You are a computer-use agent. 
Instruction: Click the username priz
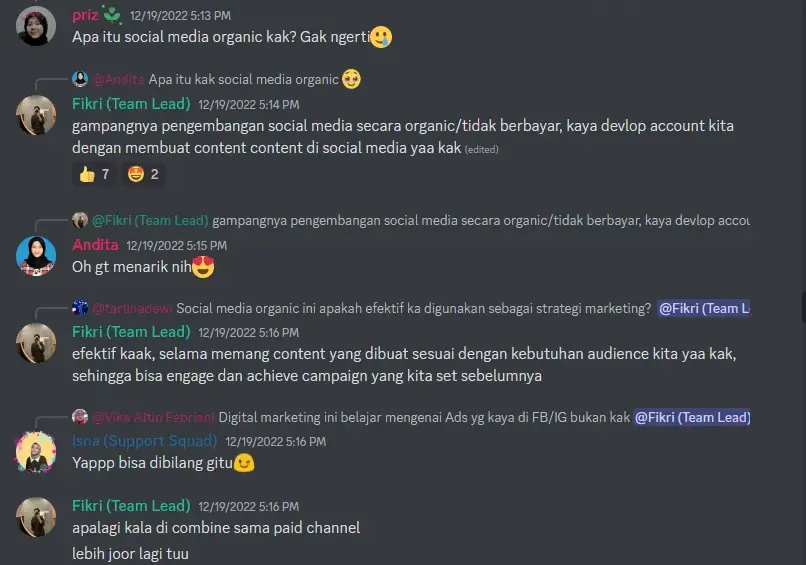(x=85, y=15)
